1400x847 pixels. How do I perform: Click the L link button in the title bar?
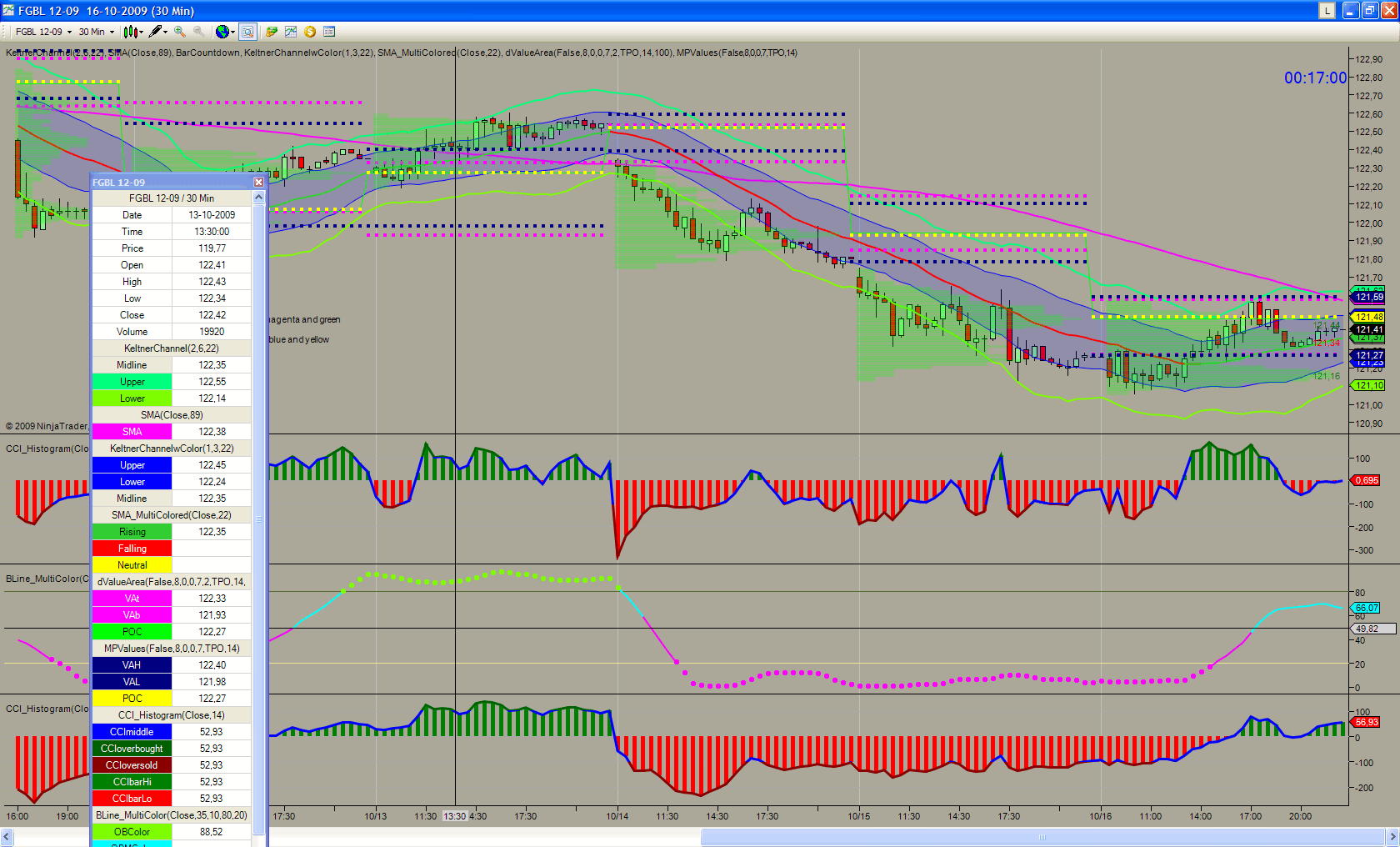(x=1327, y=11)
